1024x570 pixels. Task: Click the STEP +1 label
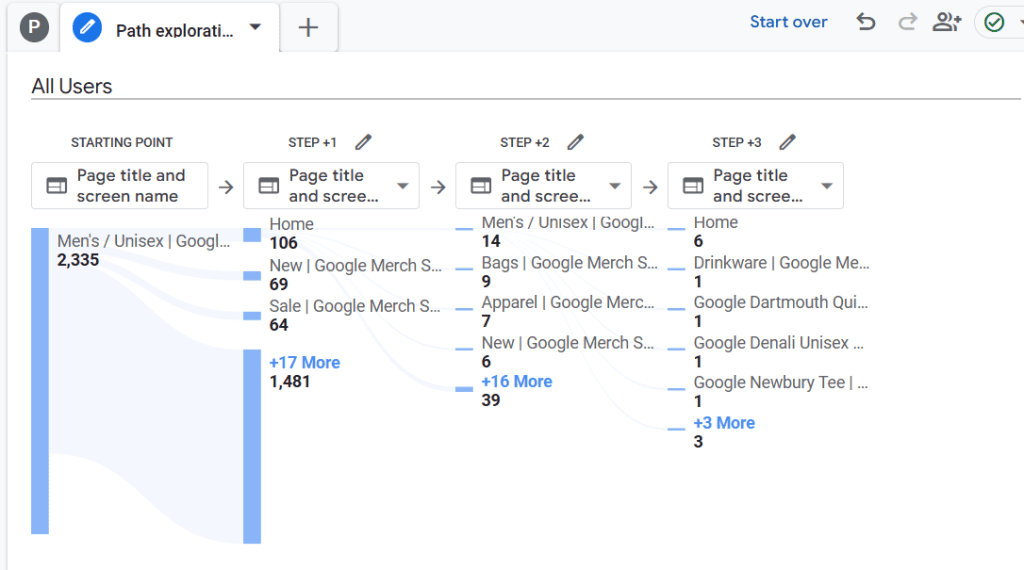point(312,142)
